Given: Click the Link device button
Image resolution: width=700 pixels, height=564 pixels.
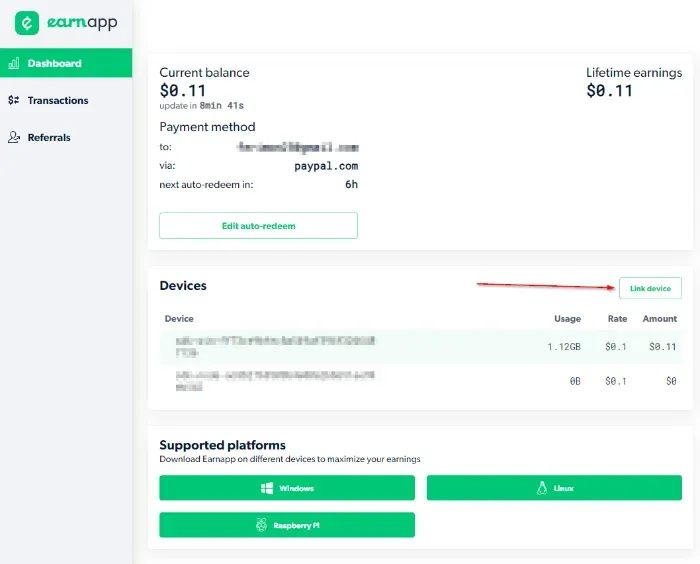Looking at the screenshot, I should point(650,288).
